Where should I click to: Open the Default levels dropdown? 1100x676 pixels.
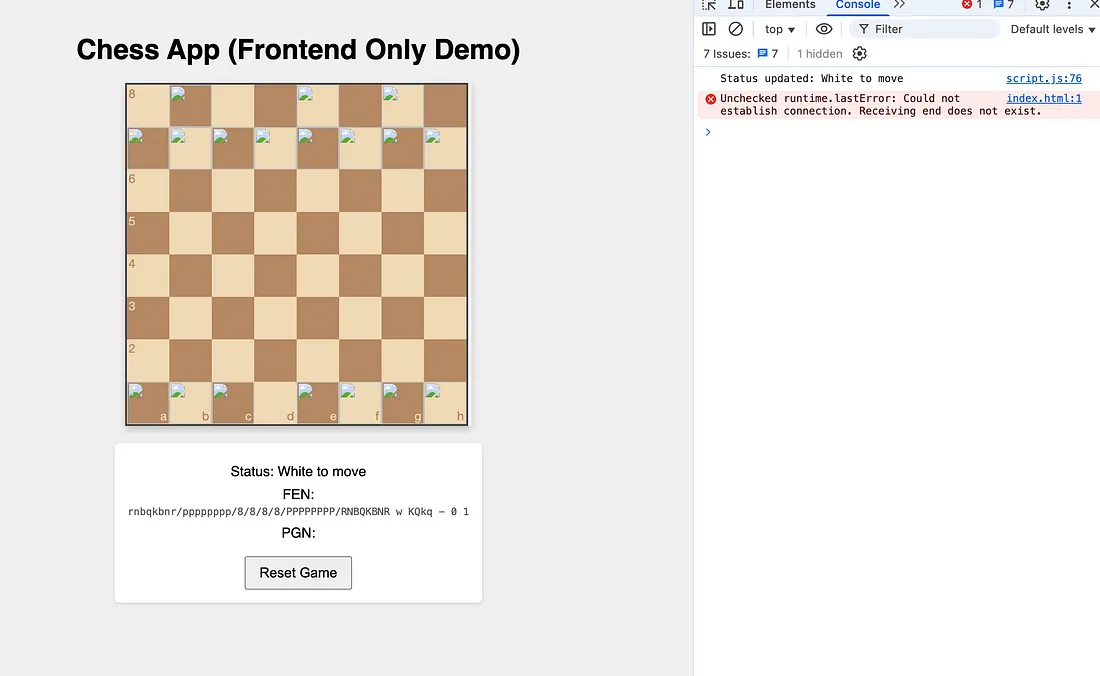(1052, 29)
